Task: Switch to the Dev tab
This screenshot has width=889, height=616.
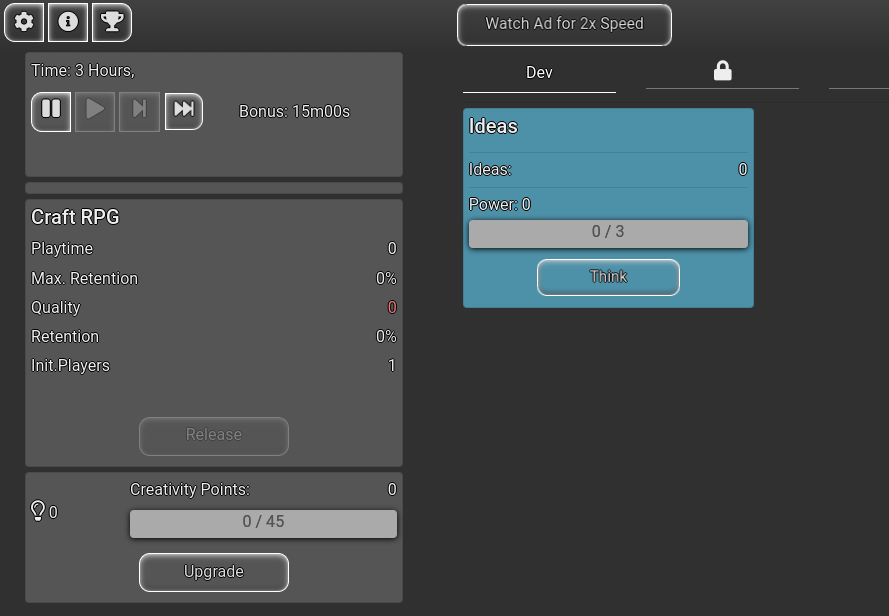Action: click(x=539, y=73)
